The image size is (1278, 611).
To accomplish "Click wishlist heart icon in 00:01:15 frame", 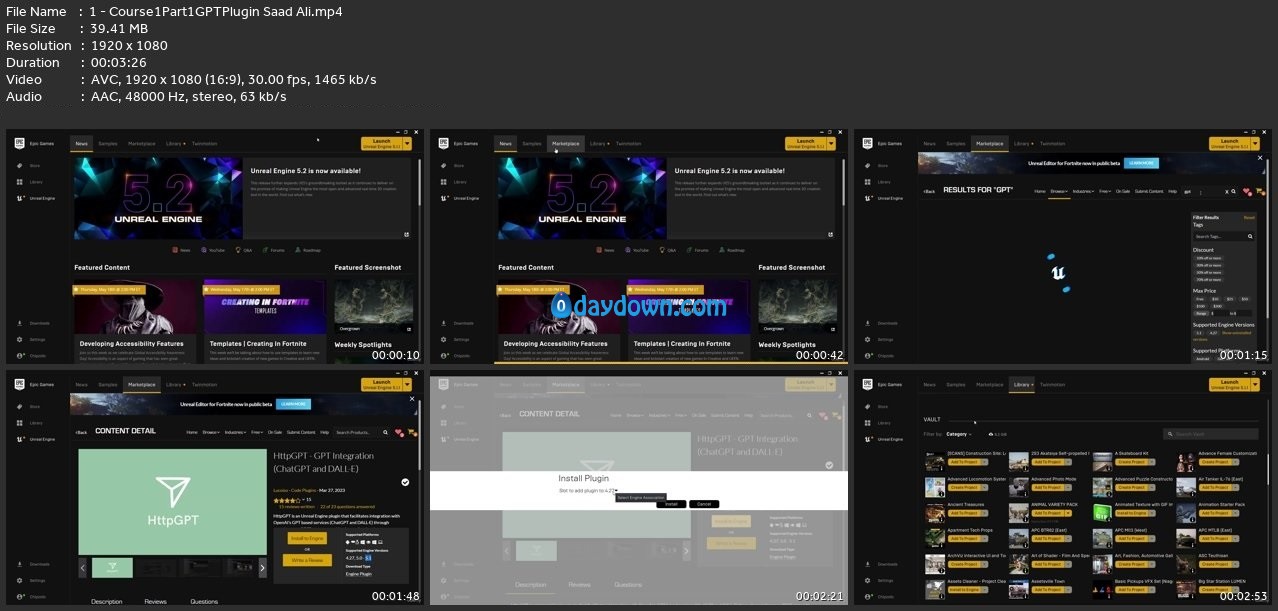I will pos(1247,191).
